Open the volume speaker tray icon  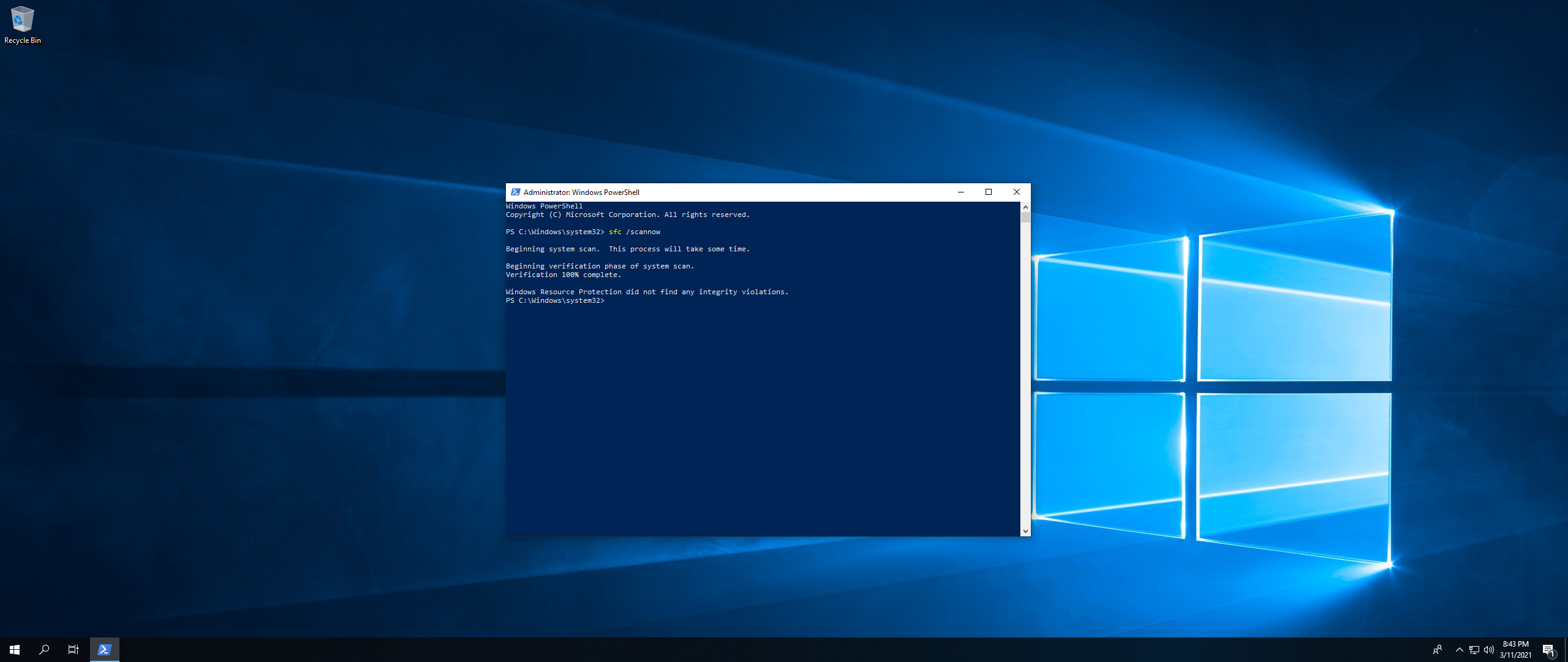click(x=1489, y=650)
